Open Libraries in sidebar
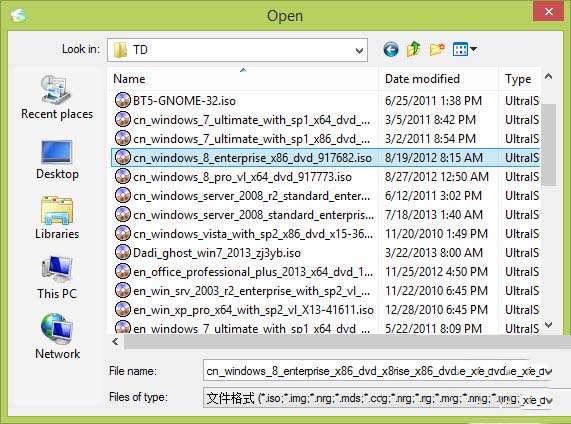571x424 pixels. pyautogui.click(x=57, y=218)
